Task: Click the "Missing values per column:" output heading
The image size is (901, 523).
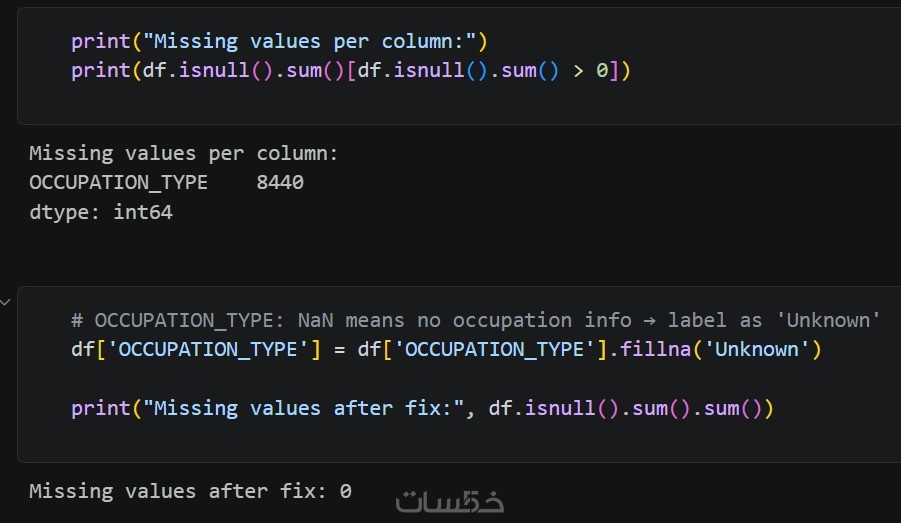Action: pos(184,154)
